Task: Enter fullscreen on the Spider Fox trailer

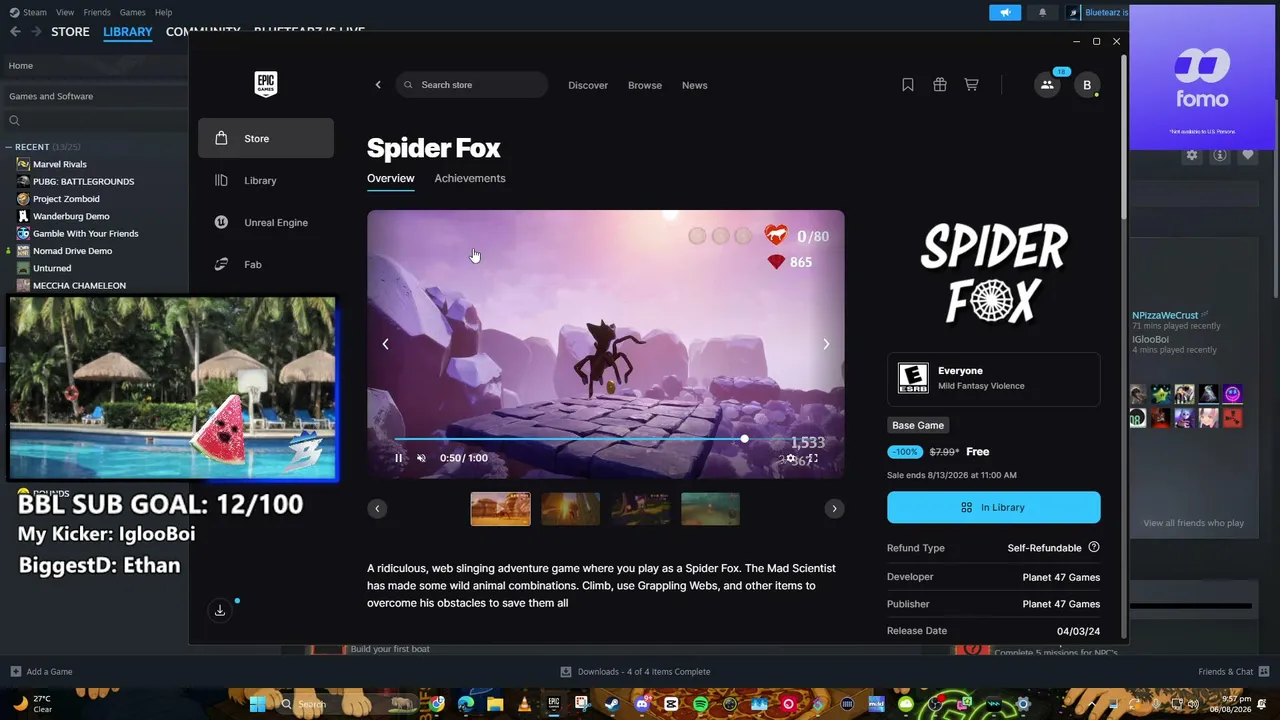Action: (x=813, y=458)
